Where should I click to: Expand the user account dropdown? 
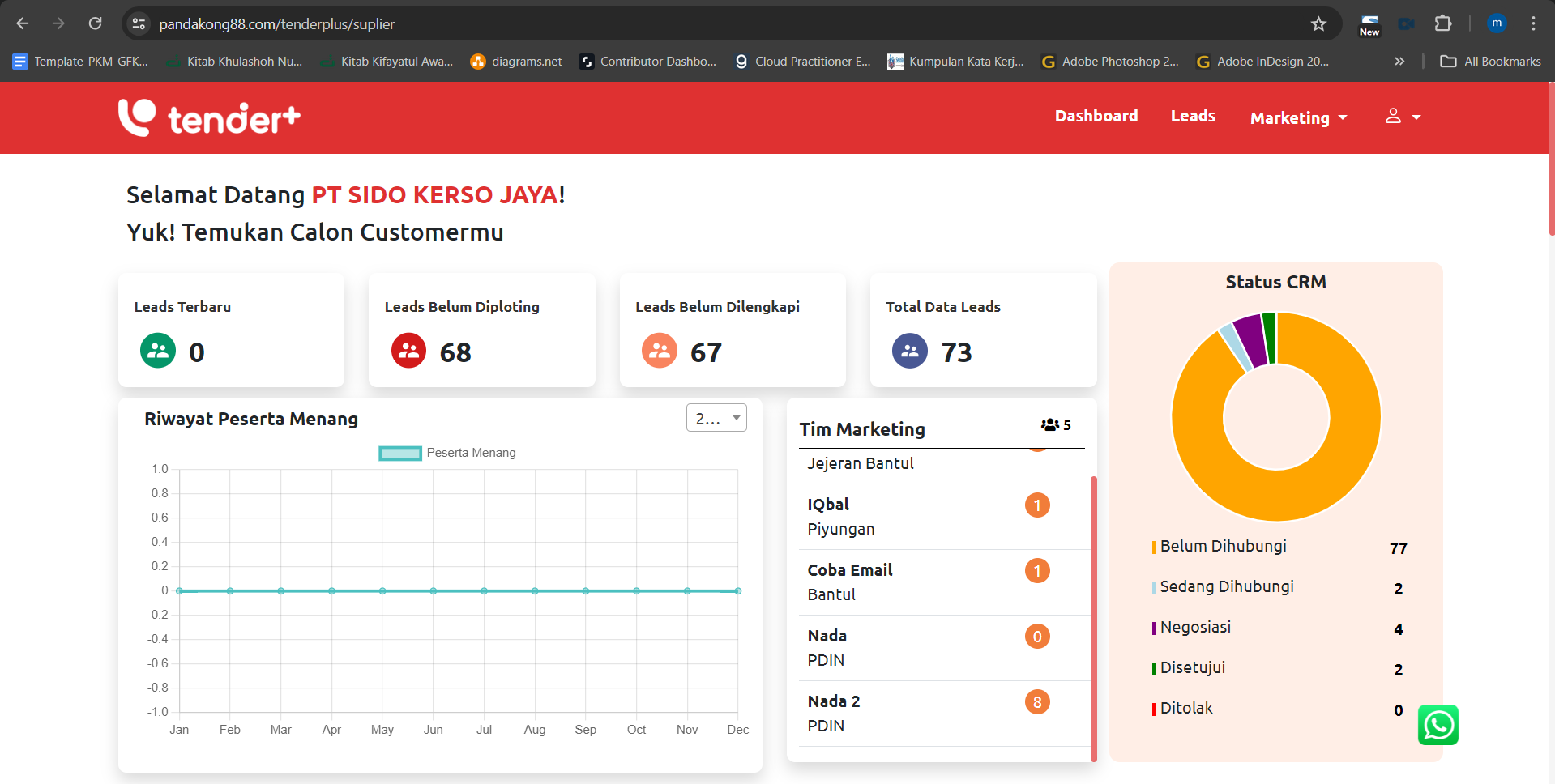[x=1403, y=117]
